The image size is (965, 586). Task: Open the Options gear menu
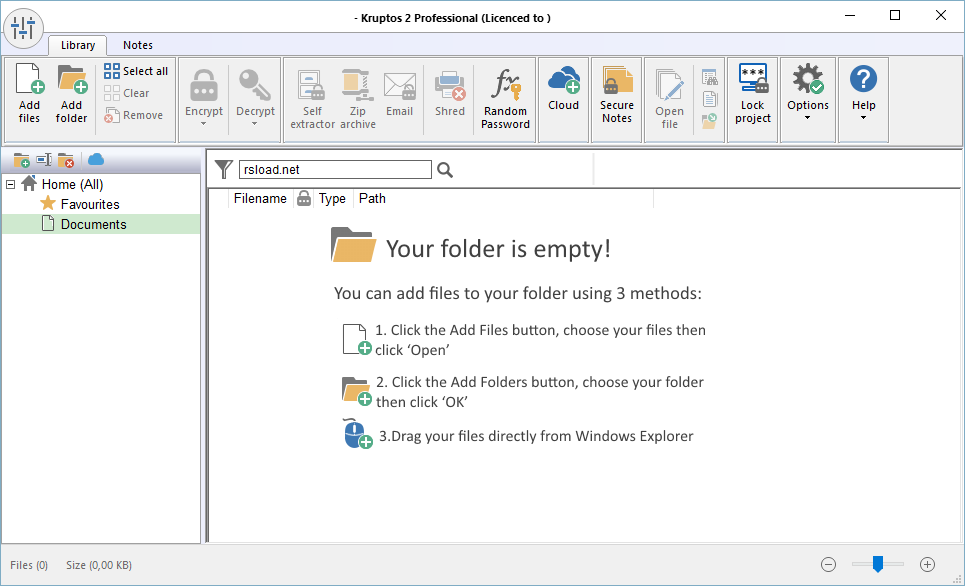click(x=808, y=79)
